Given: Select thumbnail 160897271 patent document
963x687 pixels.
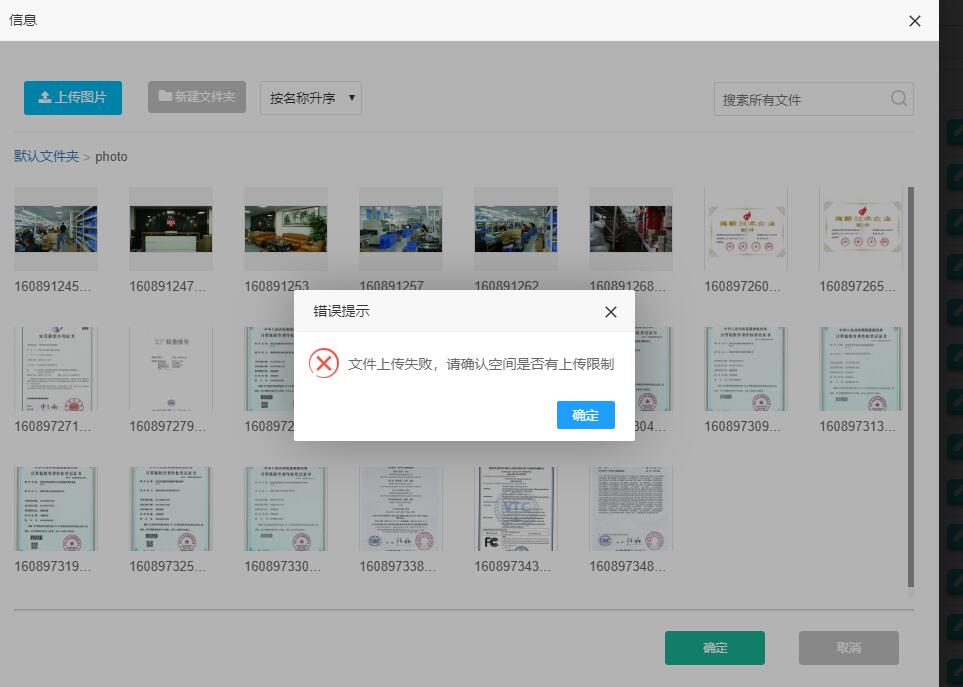Looking at the screenshot, I should coord(56,369).
